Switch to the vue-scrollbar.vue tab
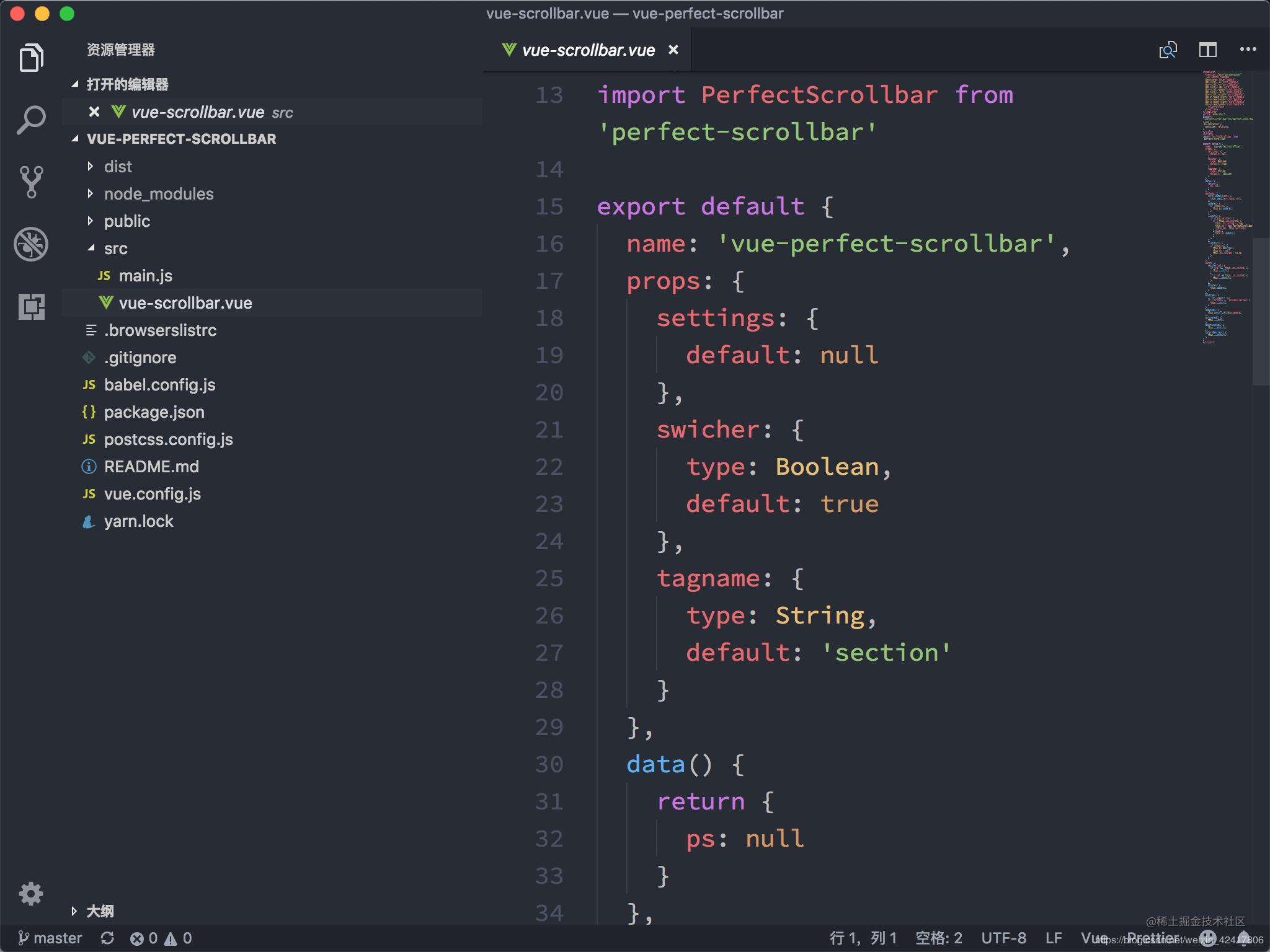The height and width of the screenshot is (952, 1270). [585, 50]
